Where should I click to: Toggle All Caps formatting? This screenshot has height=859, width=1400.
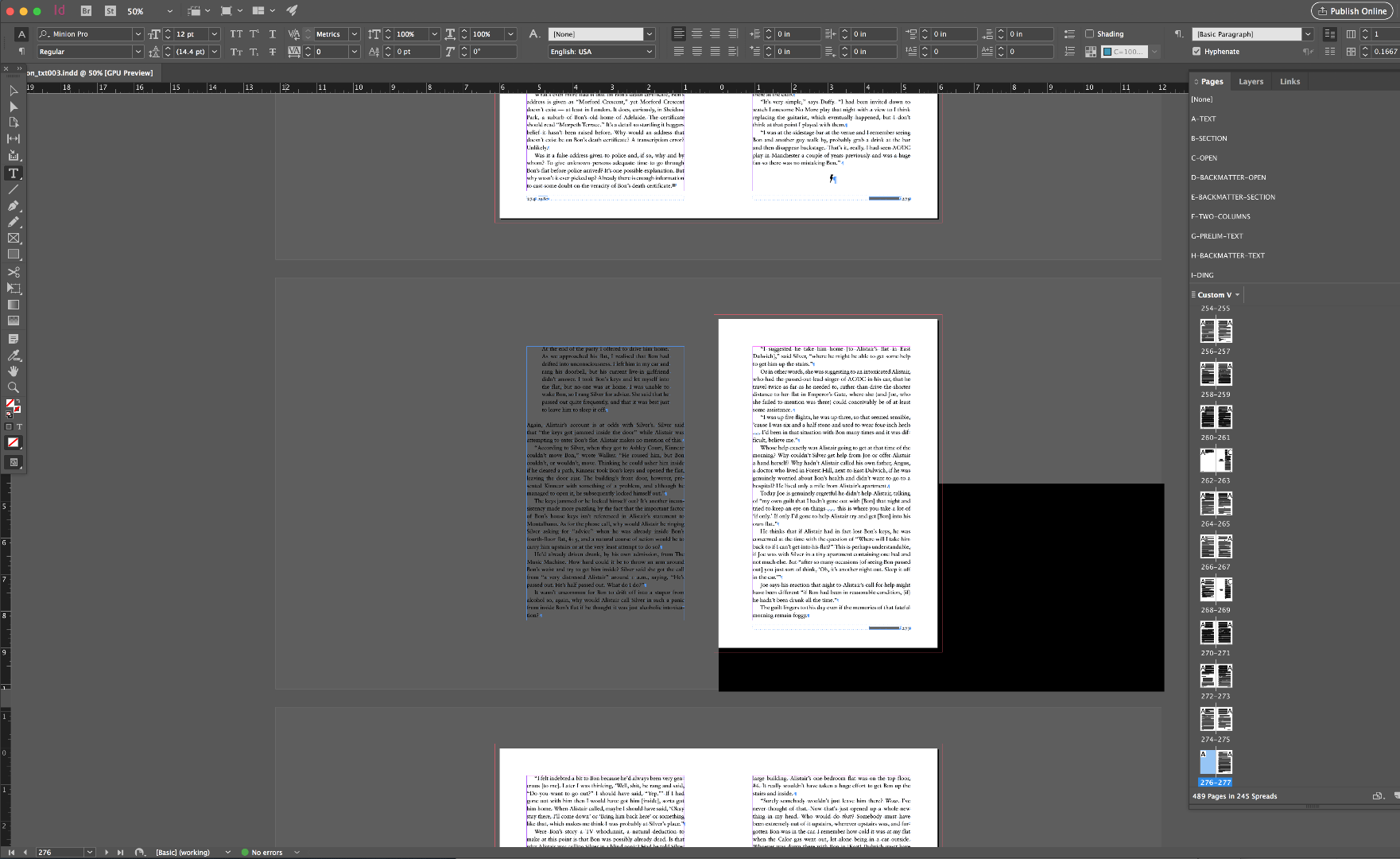click(236, 34)
